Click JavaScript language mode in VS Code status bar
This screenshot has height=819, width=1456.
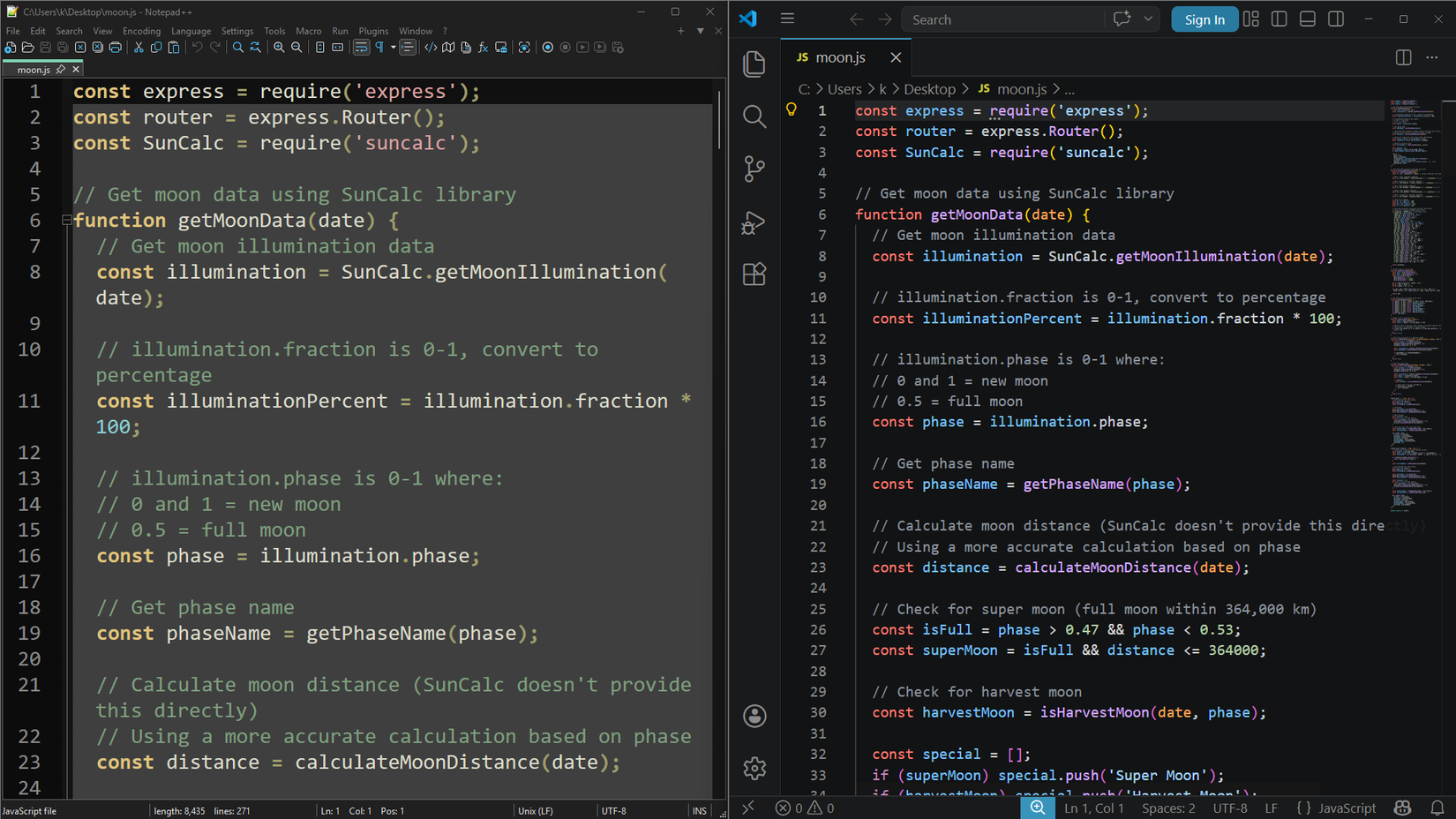[1348, 808]
